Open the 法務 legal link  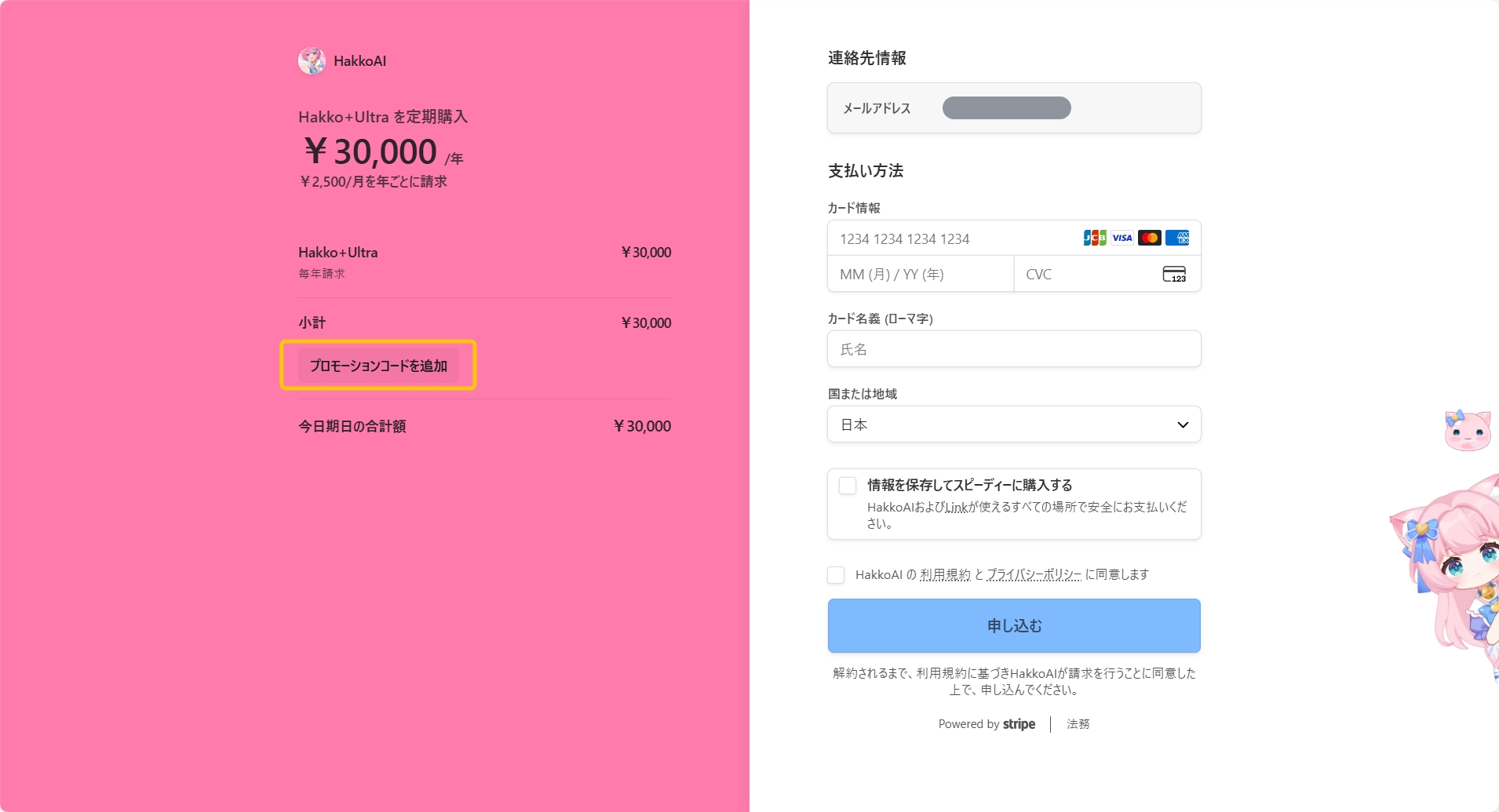1078,724
